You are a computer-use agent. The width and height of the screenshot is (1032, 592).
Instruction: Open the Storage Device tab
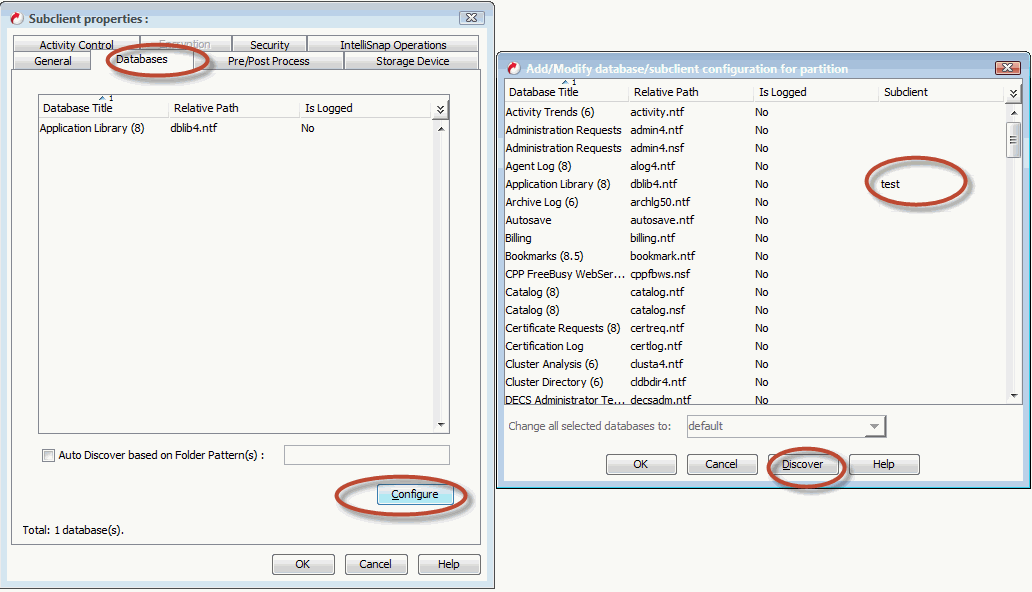tap(413, 61)
